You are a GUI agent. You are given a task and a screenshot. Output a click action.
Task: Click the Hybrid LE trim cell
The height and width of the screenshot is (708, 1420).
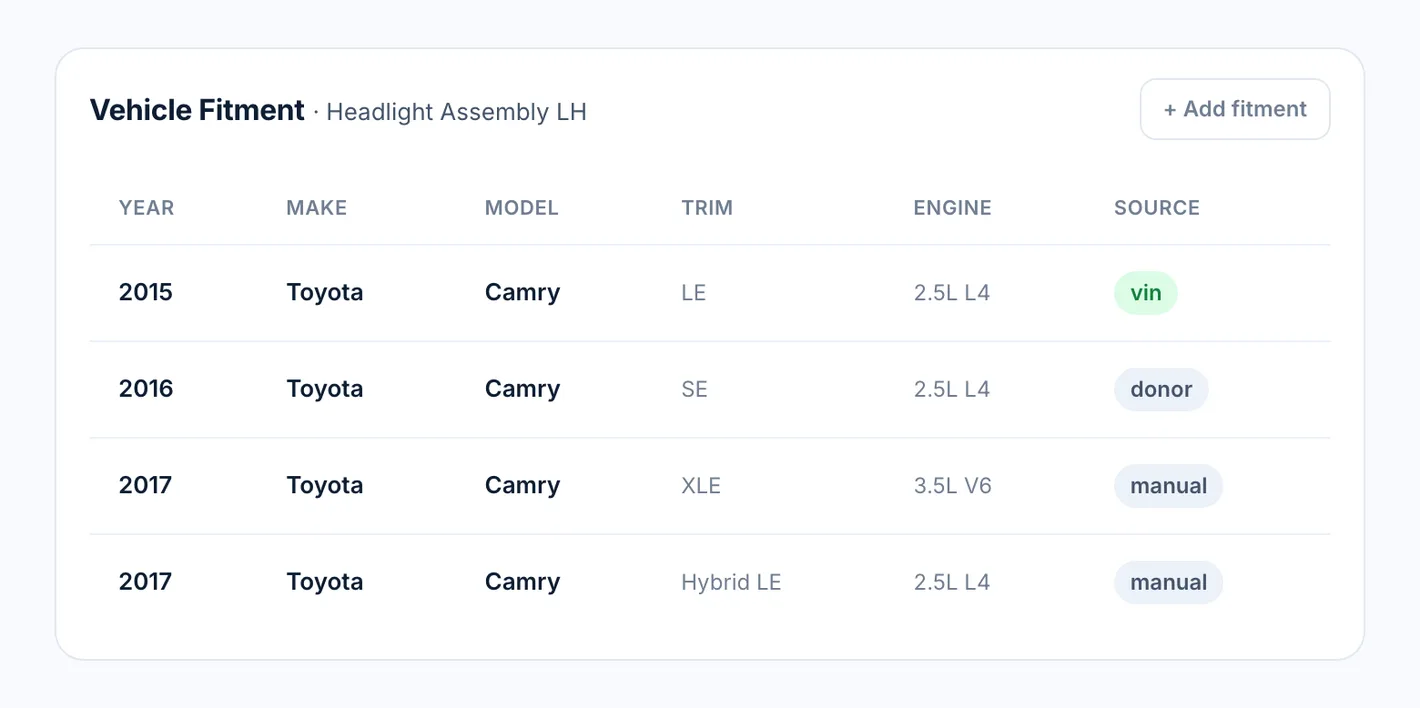[731, 582]
